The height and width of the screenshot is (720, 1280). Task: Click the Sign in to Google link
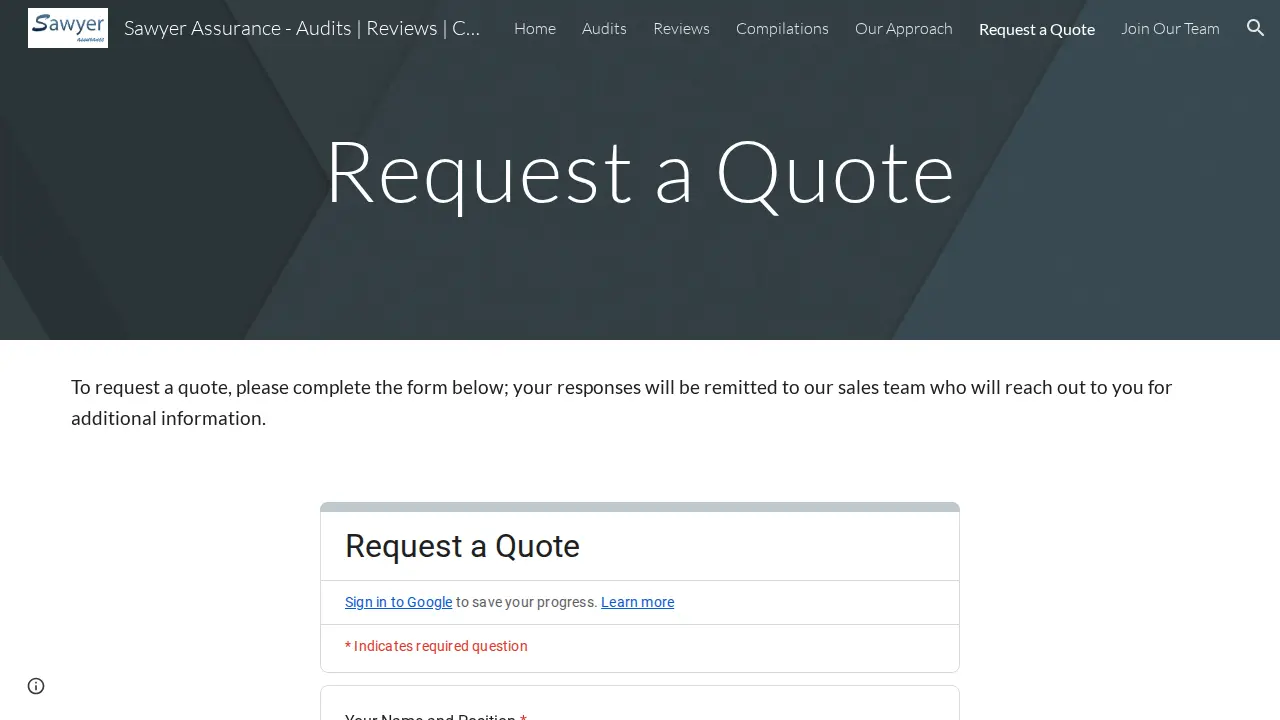tap(398, 602)
